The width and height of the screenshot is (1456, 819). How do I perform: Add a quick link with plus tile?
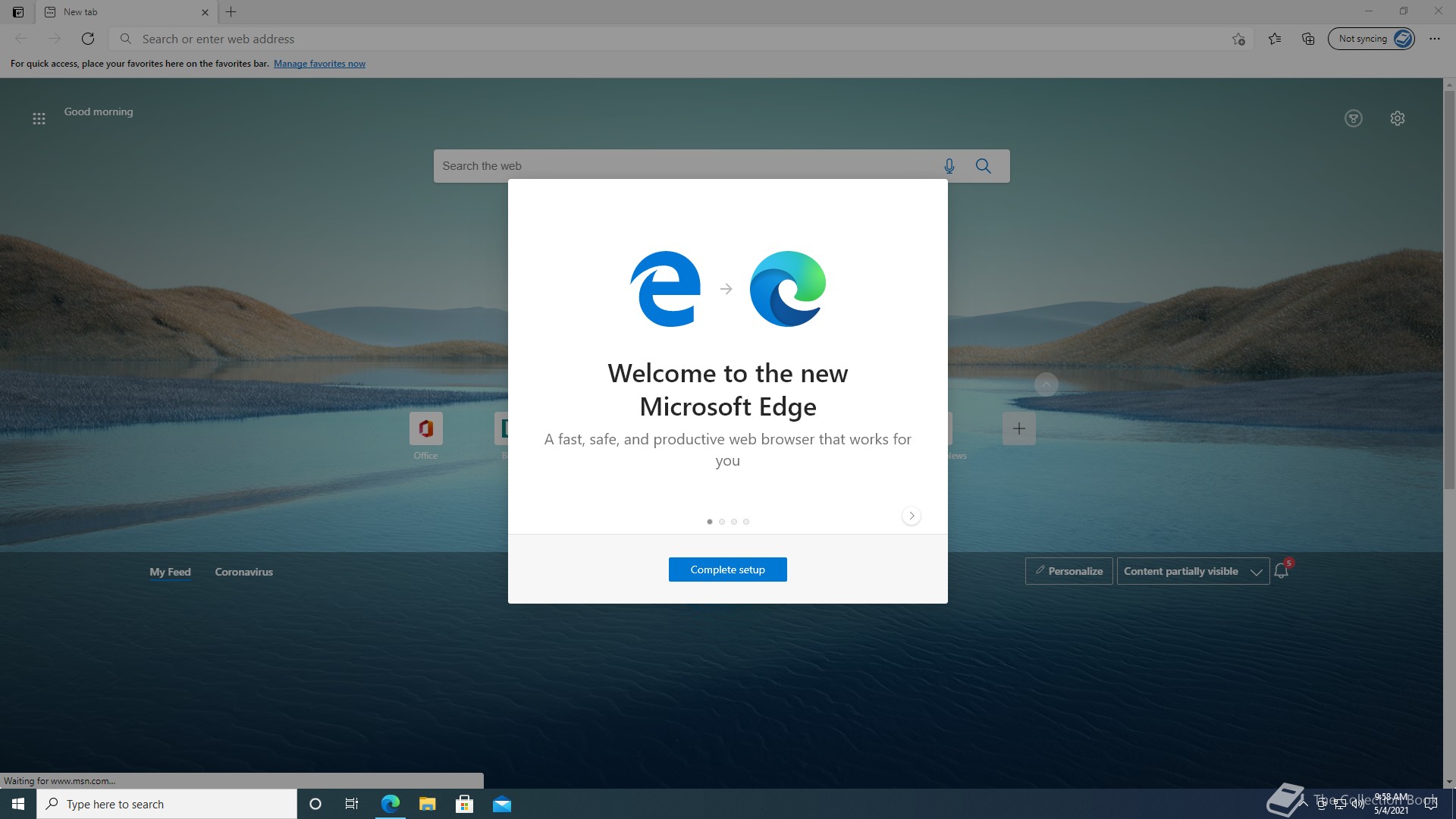point(1019,428)
